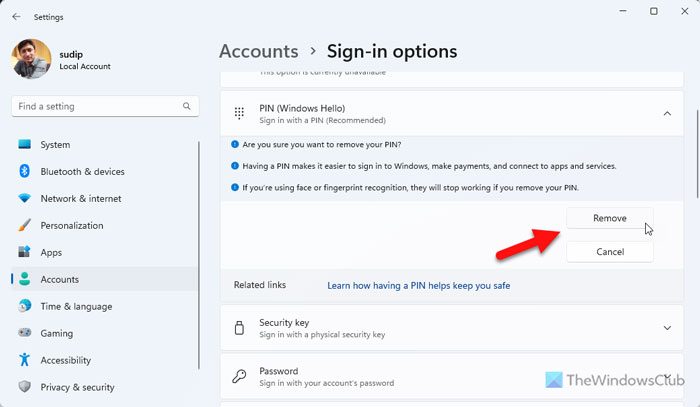The width and height of the screenshot is (700, 407).
Task: Open Bluetooth & devices settings
Action: pyautogui.click(x=82, y=172)
